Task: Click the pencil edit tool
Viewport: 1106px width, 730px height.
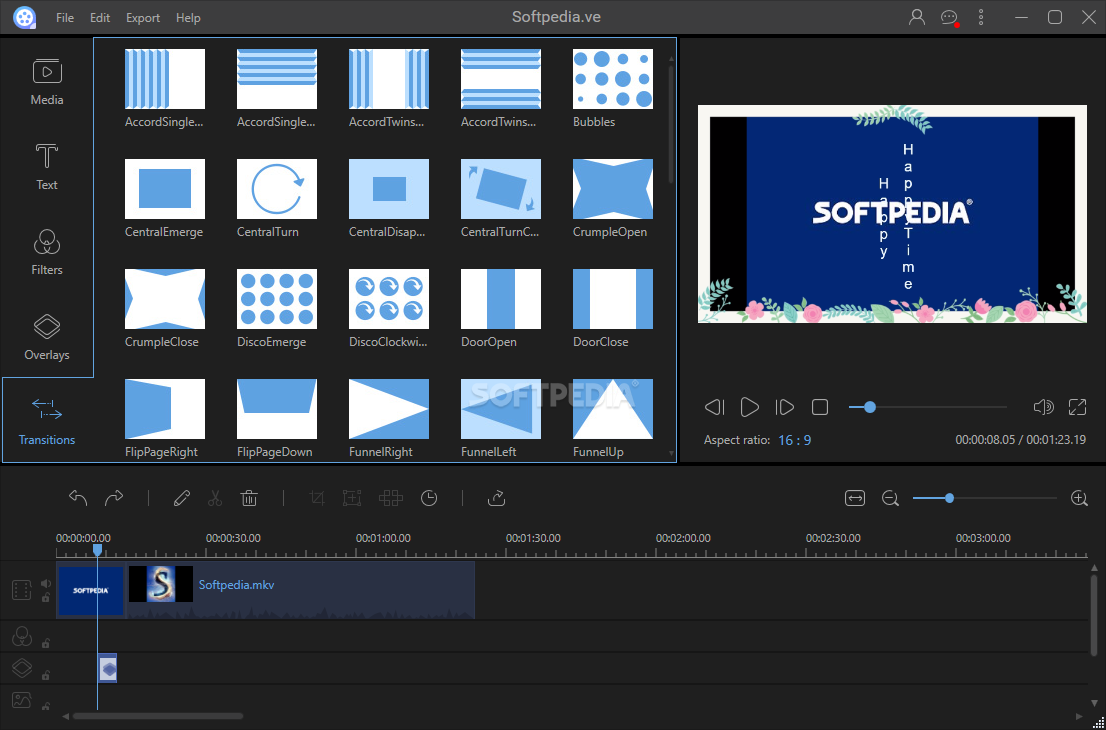Action: (181, 498)
